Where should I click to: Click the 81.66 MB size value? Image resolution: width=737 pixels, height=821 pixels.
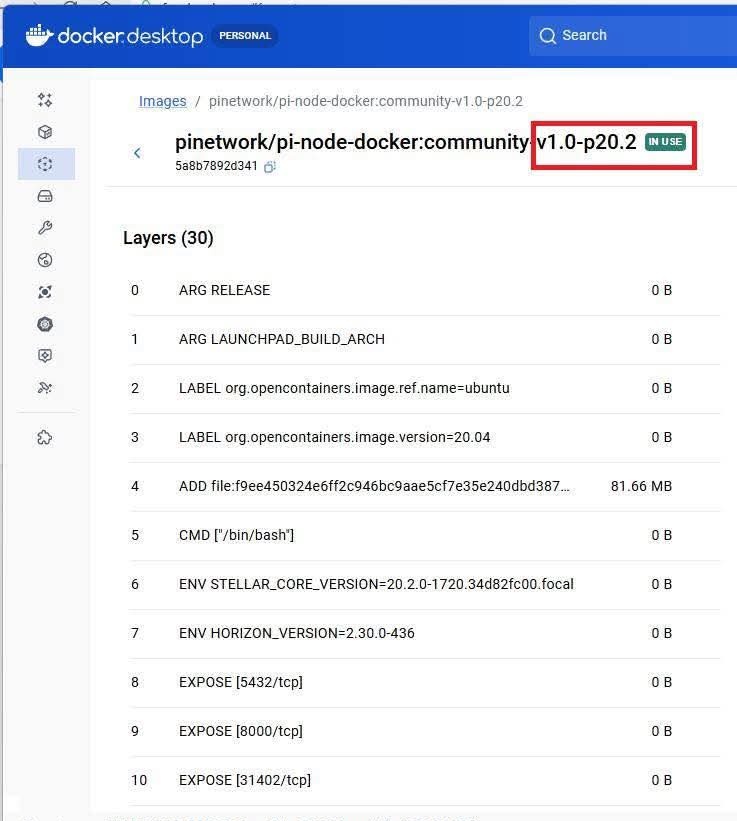[641, 486]
